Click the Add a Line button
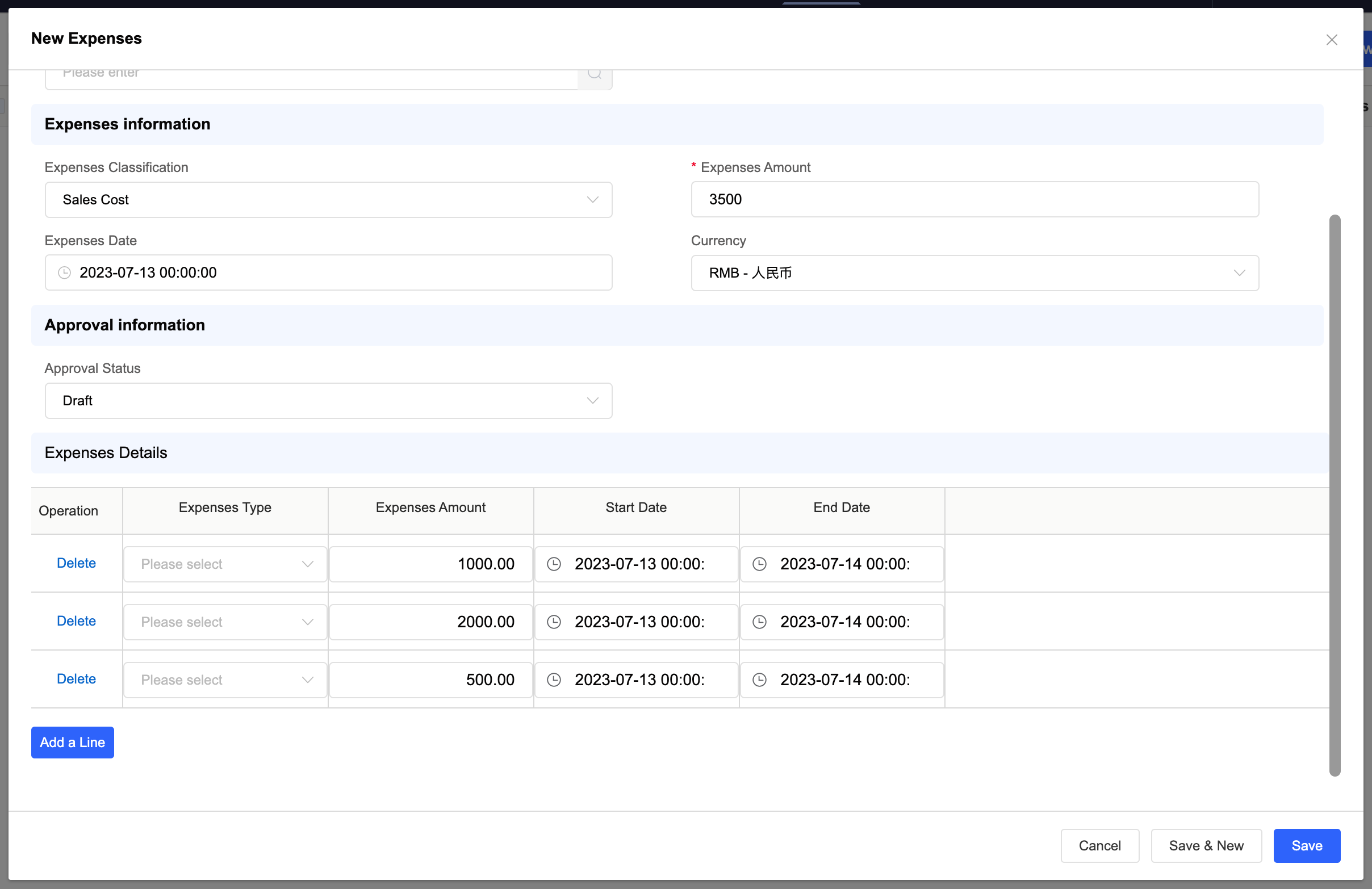 click(73, 742)
